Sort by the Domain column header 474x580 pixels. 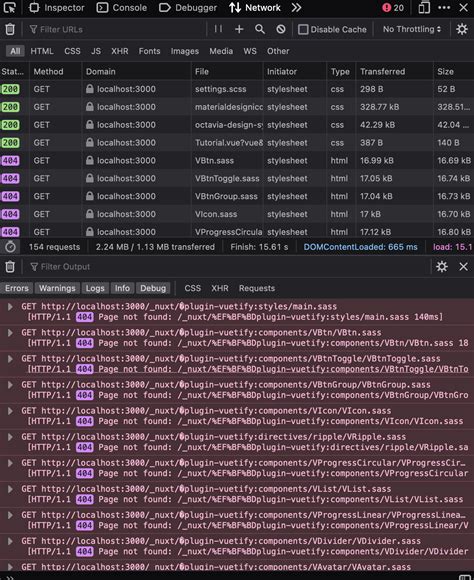[x=136, y=71]
